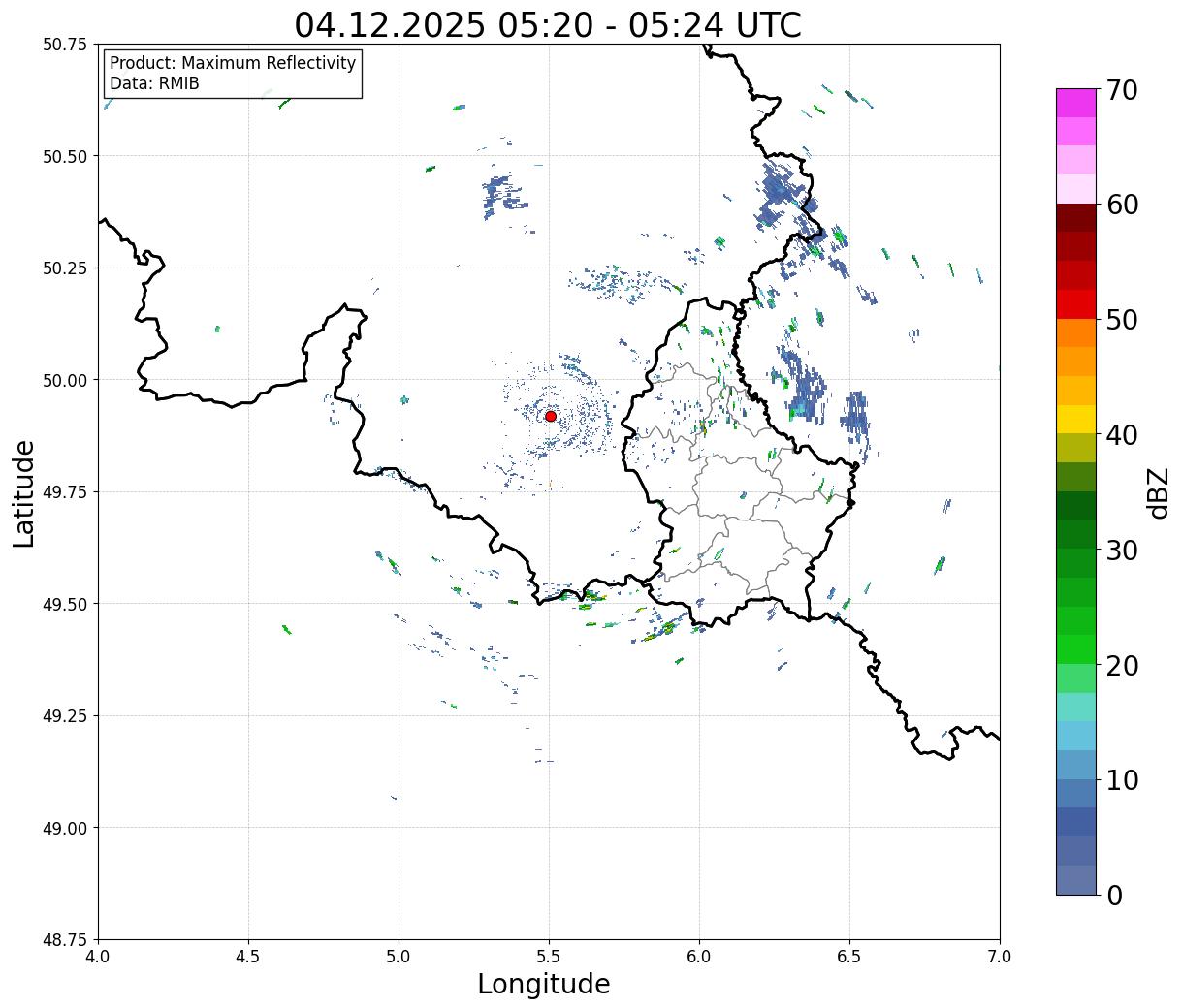Click the colorbar tick label 0
1182x1008 pixels.
(1114, 896)
